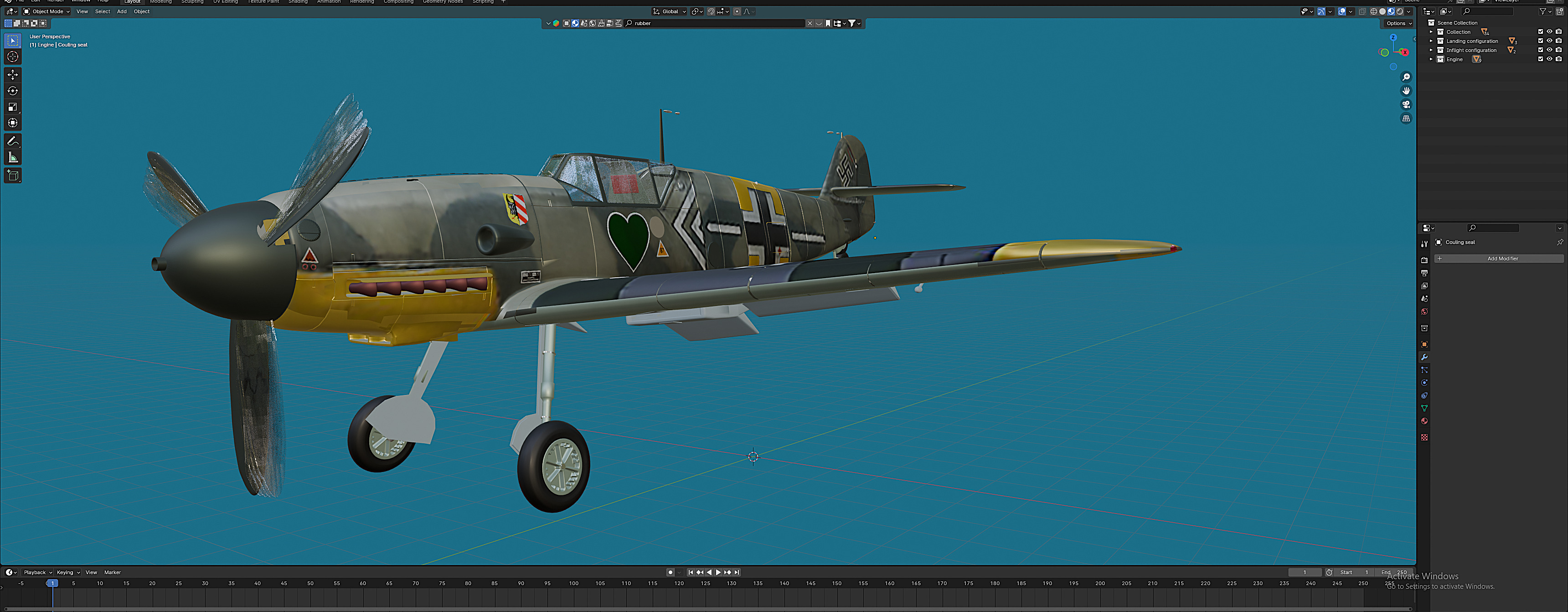Click the pan view hand icon

[x=1406, y=91]
